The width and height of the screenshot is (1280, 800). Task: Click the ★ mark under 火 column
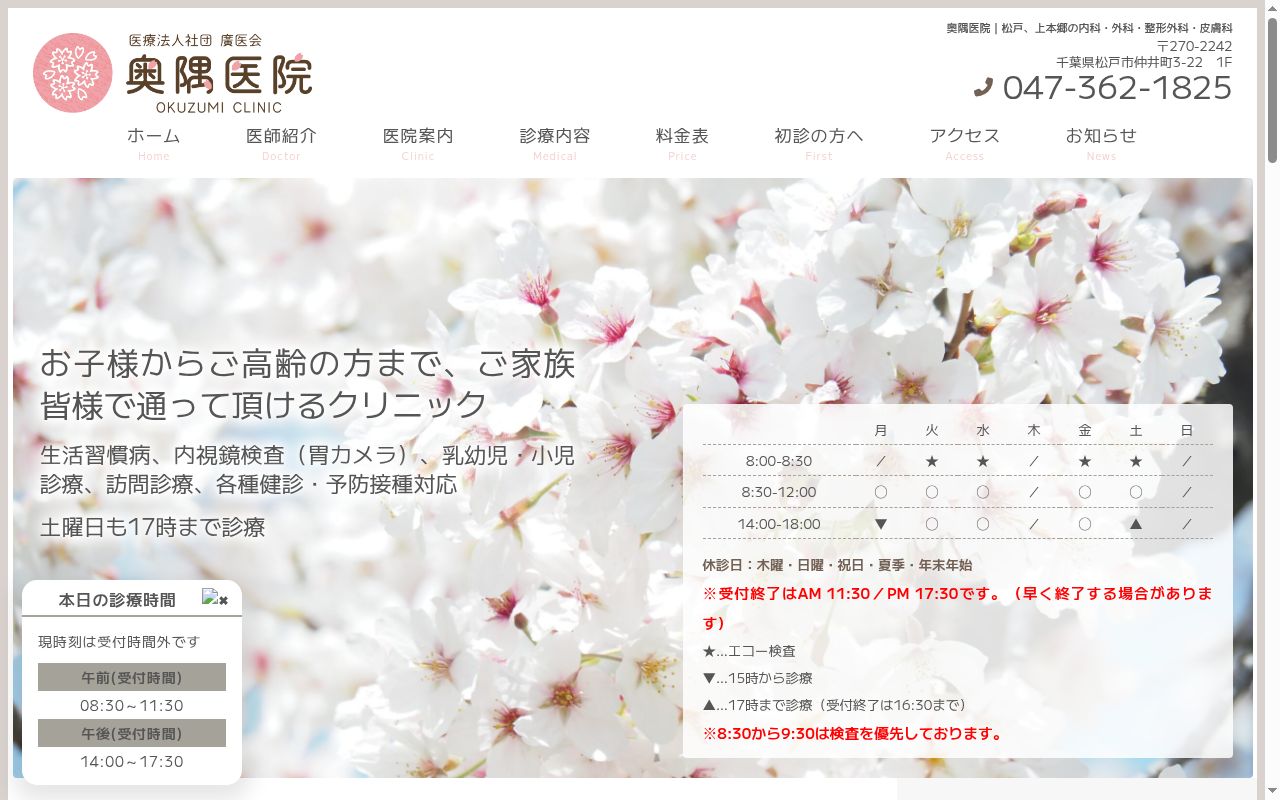(x=932, y=461)
